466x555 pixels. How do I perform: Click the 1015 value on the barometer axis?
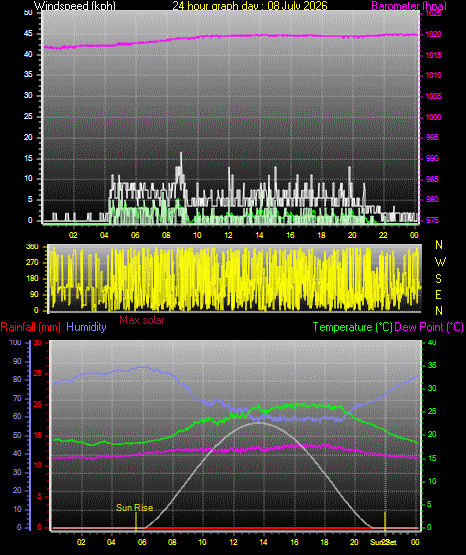433,55
